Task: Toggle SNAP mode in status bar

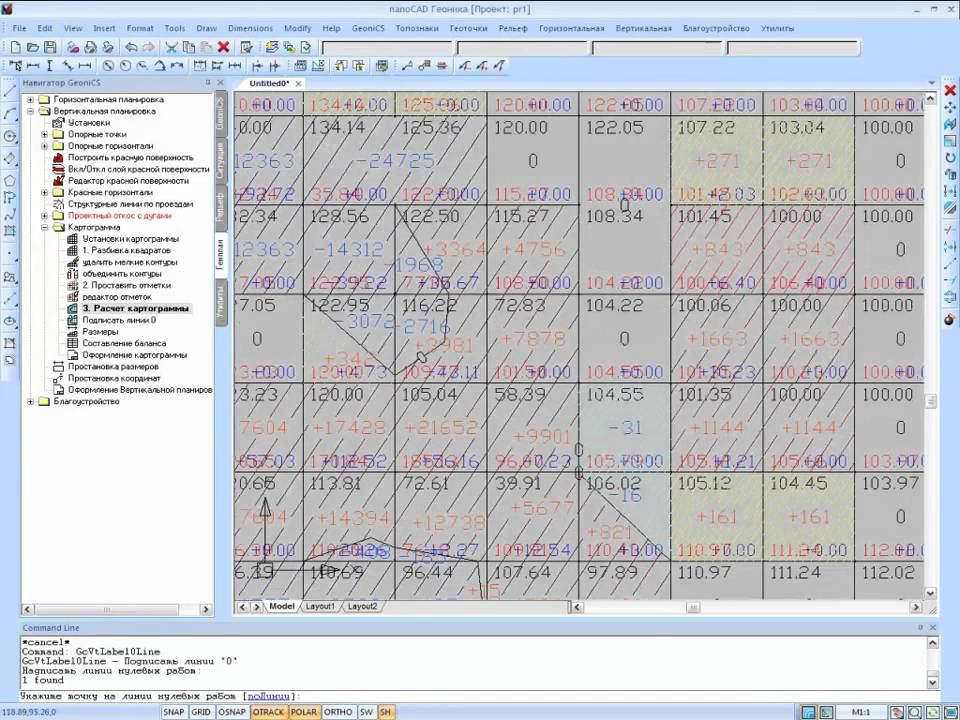Action: [173, 712]
